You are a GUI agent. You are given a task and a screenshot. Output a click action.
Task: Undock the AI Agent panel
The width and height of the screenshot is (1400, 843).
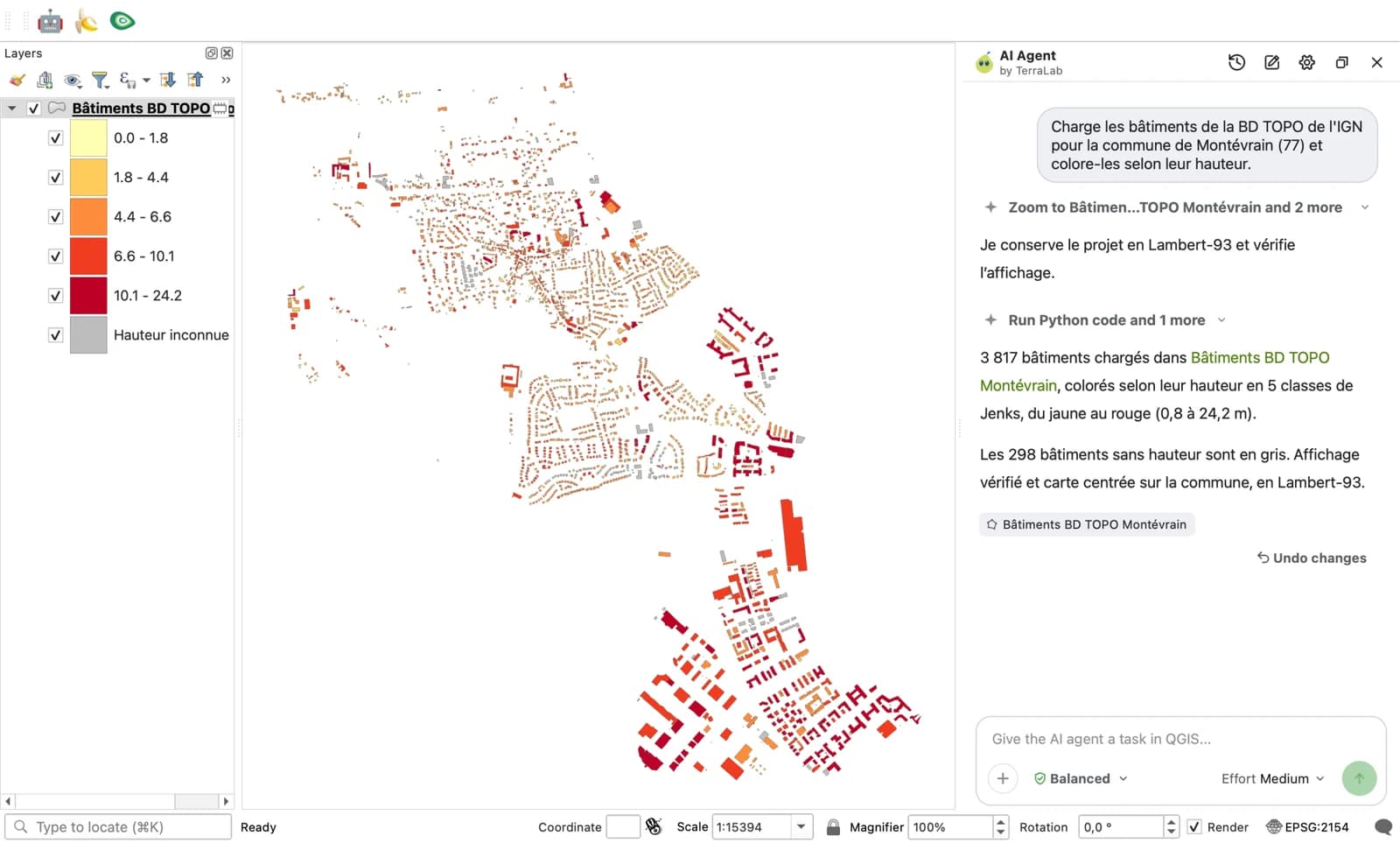point(1341,62)
